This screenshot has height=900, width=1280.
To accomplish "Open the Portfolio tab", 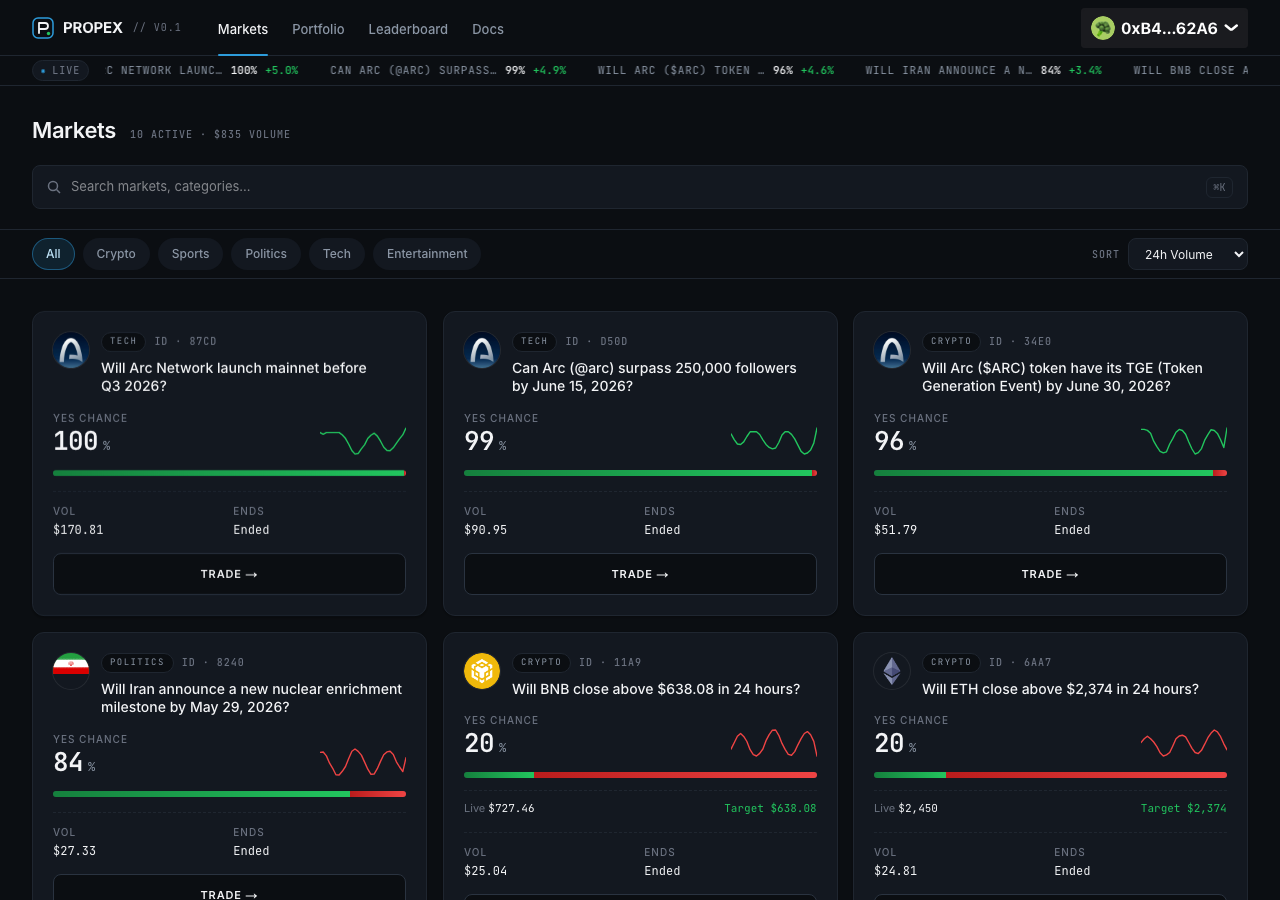I will click(318, 29).
